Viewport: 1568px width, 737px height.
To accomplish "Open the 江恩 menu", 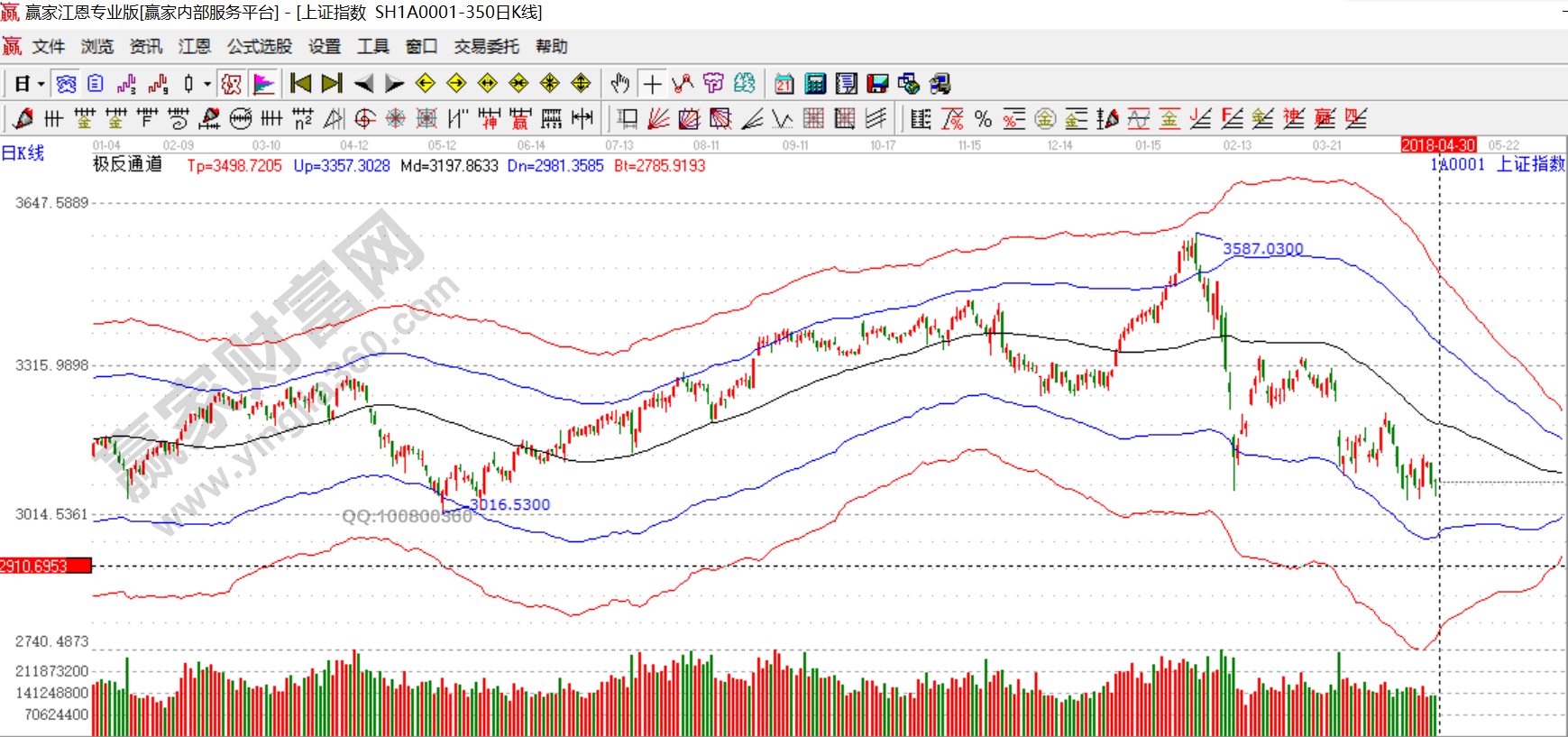I will tap(194, 47).
